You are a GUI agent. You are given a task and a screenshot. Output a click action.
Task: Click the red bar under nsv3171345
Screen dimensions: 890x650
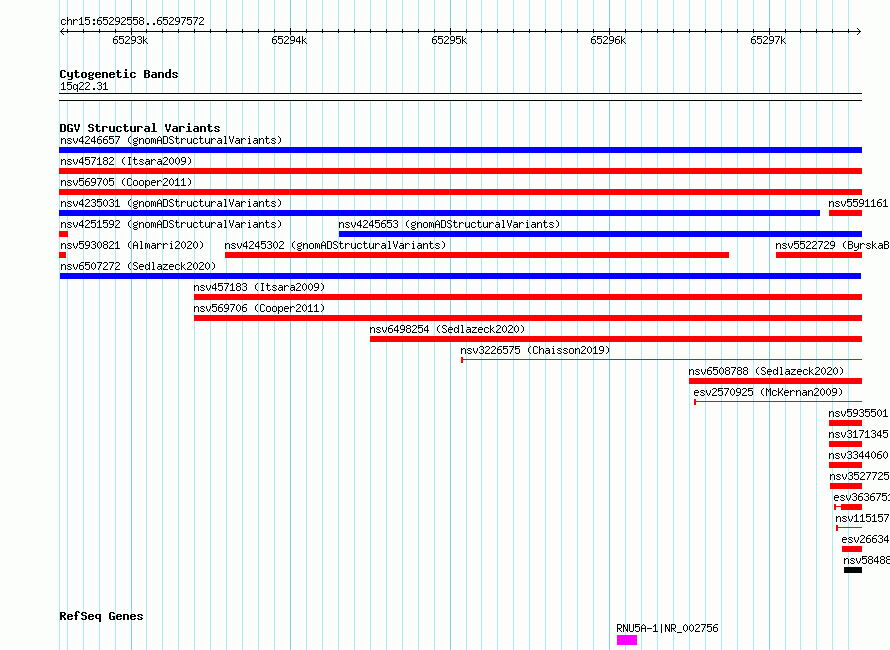coord(845,444)
